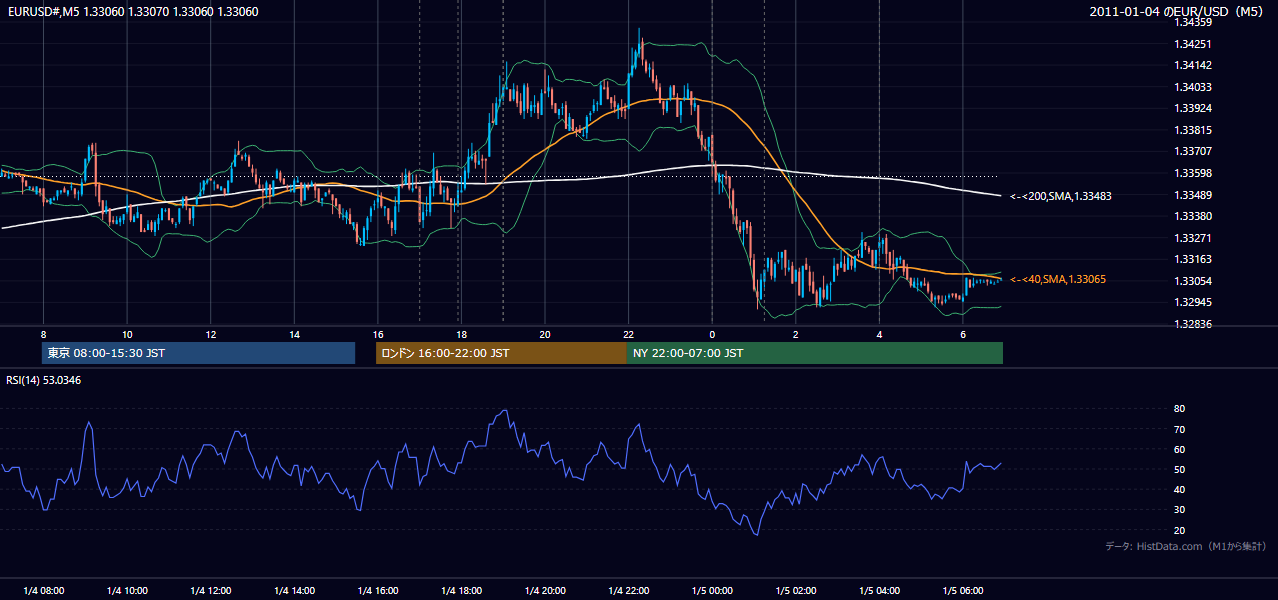Select the ロンドン 16:00-22:00 JST session bar
1278x600 pixels.
pos(501,353)
